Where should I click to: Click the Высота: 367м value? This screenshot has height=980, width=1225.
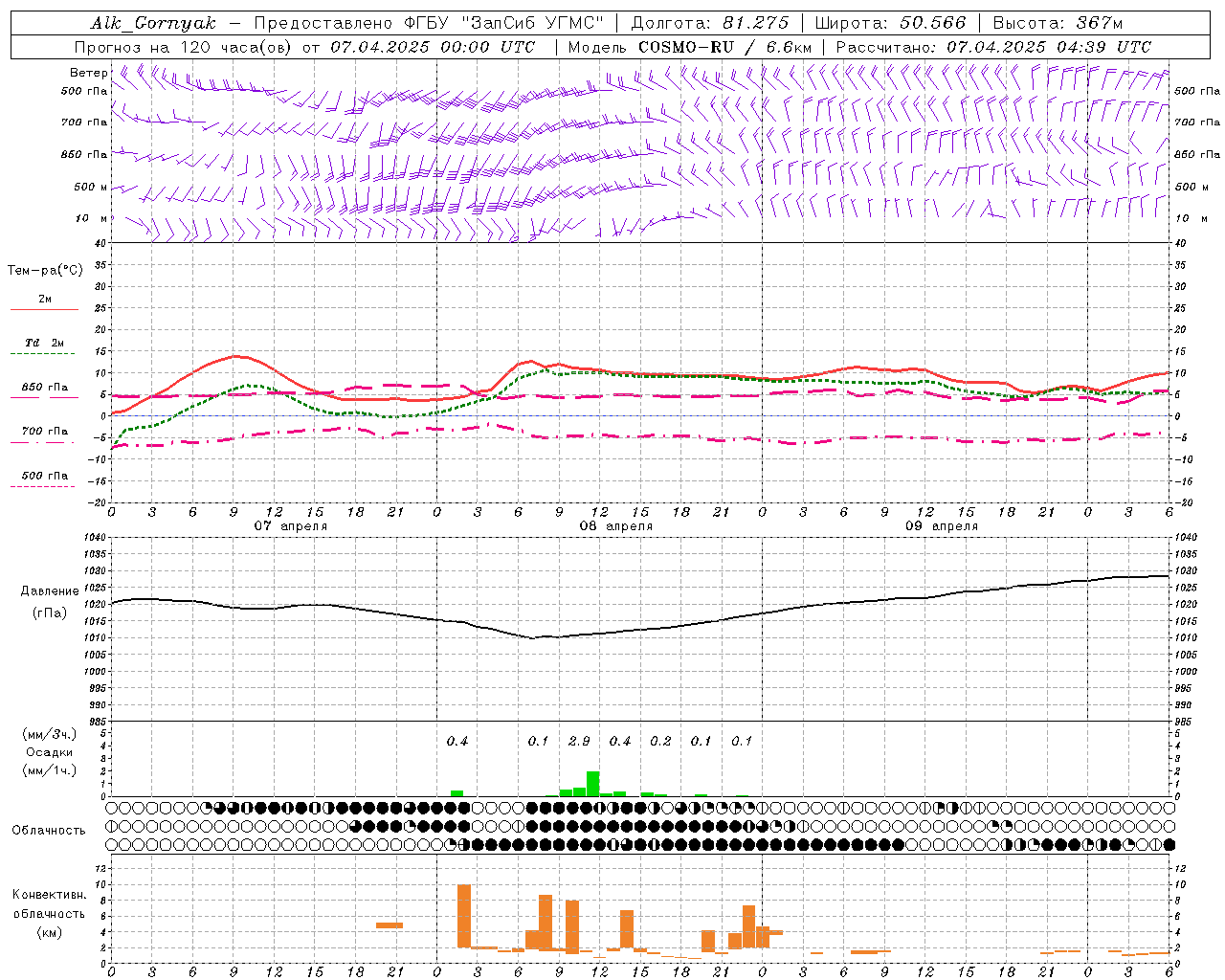click(1058, 23)
